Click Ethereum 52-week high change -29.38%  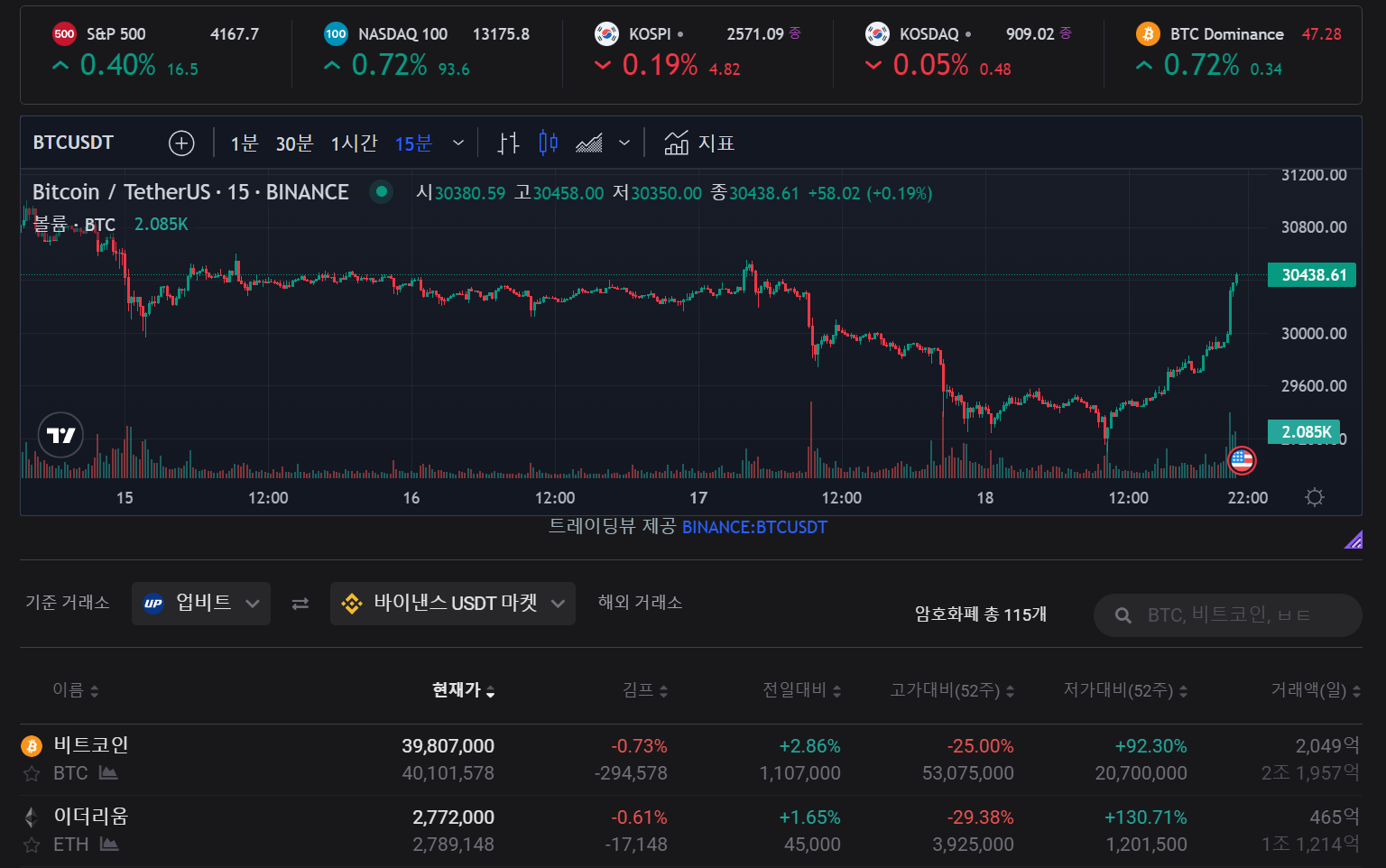coord(981,817)
